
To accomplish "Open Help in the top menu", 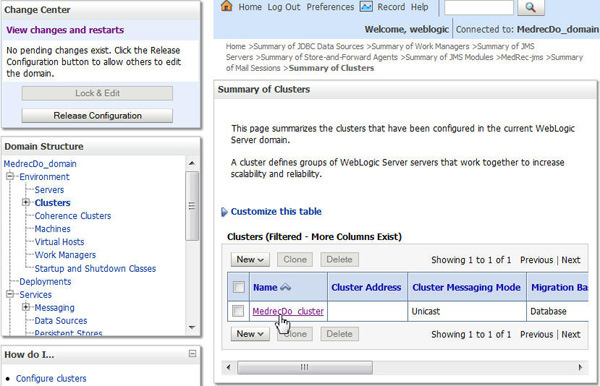I will tap(419, 7).
